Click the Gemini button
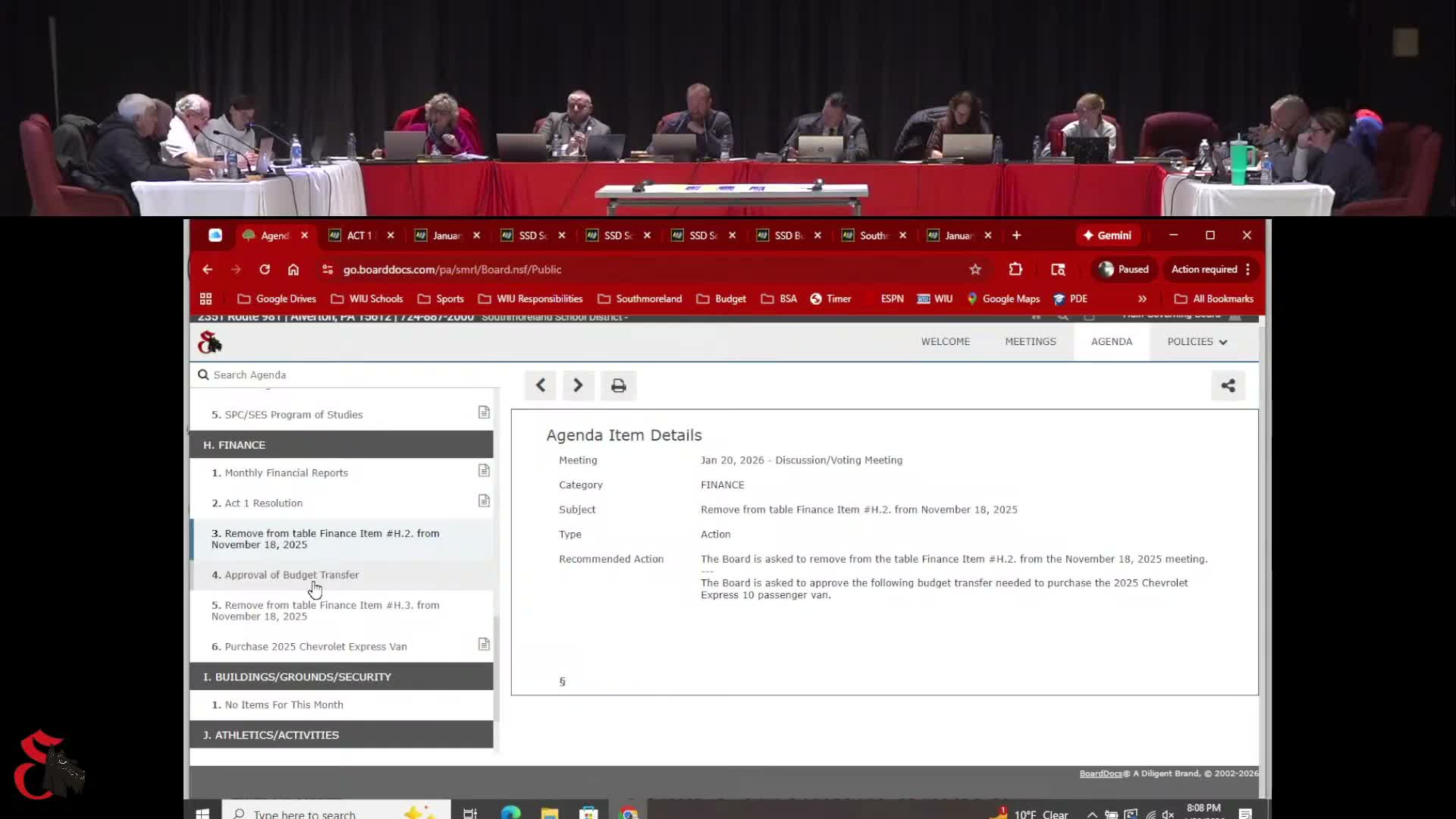 click(x=1107, y=235)
